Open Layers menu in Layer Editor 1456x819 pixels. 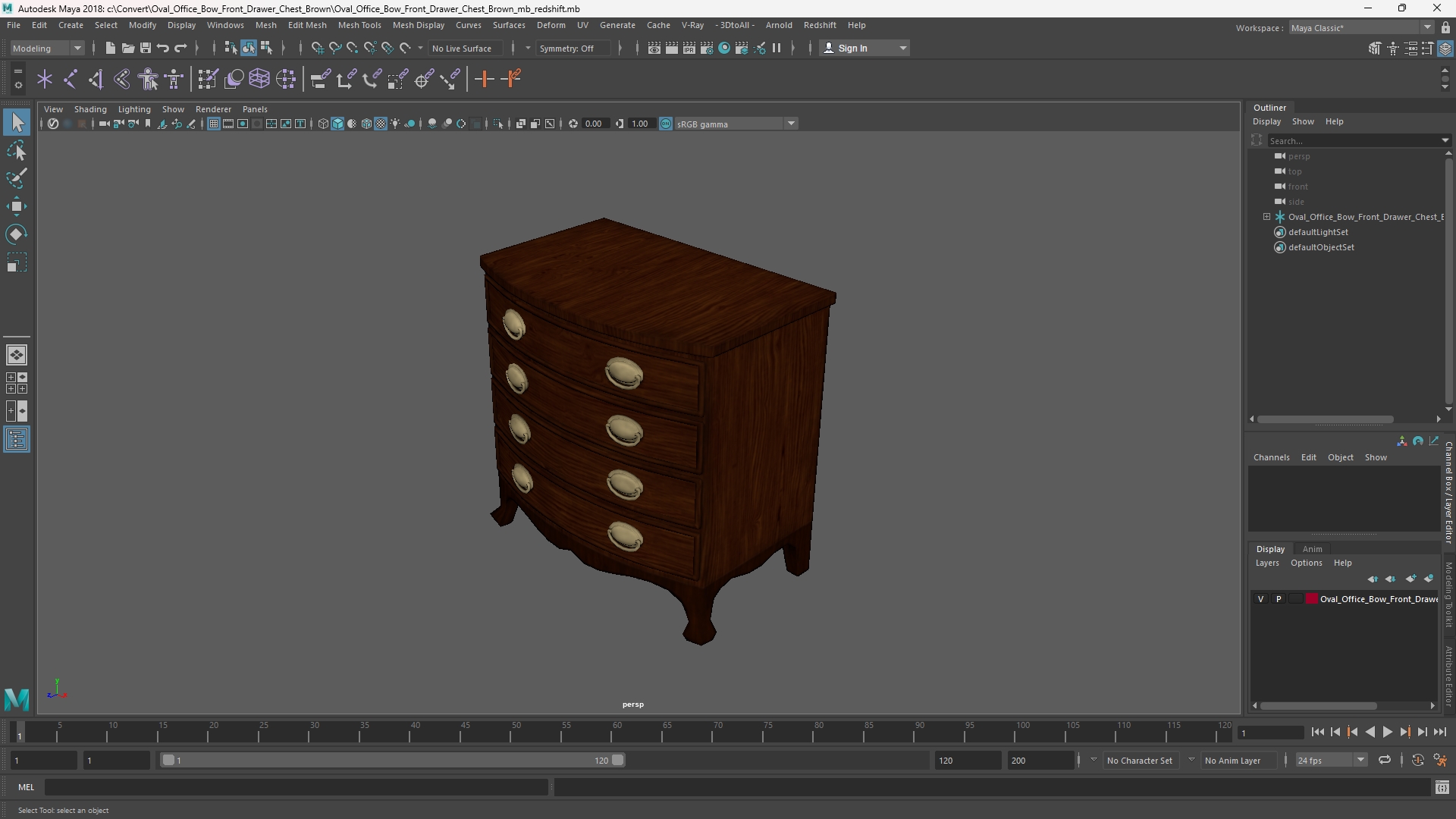pyautogui.click(x=1267, y=563)
